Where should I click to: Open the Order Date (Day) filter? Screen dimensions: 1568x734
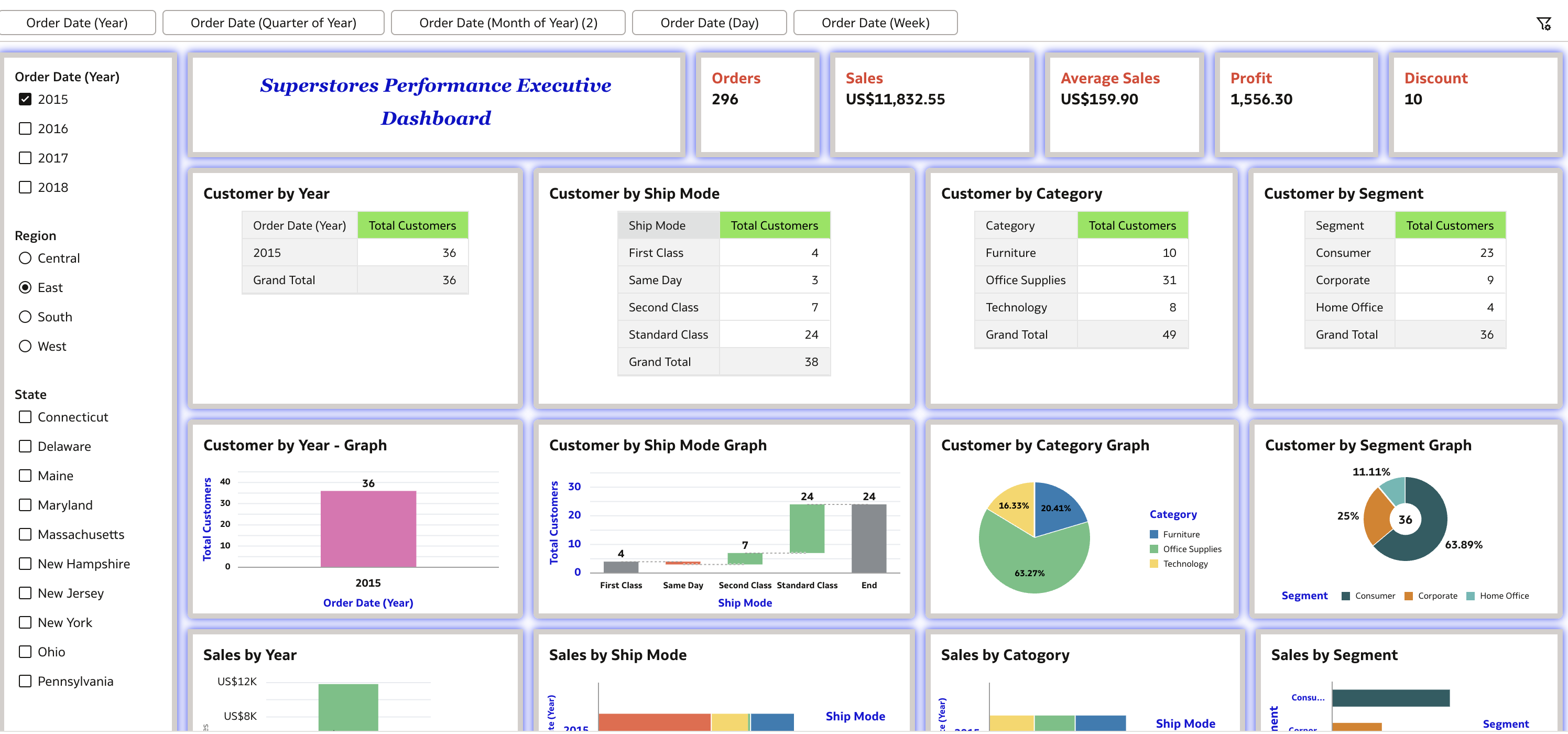(709, 23)
